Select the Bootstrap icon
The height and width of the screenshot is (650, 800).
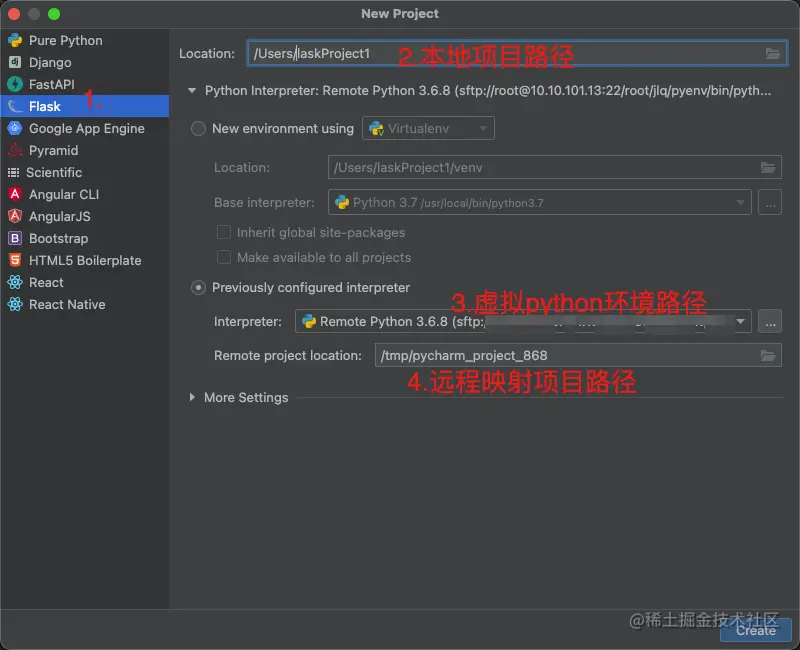pyautogui.click(x=15, y=238)
